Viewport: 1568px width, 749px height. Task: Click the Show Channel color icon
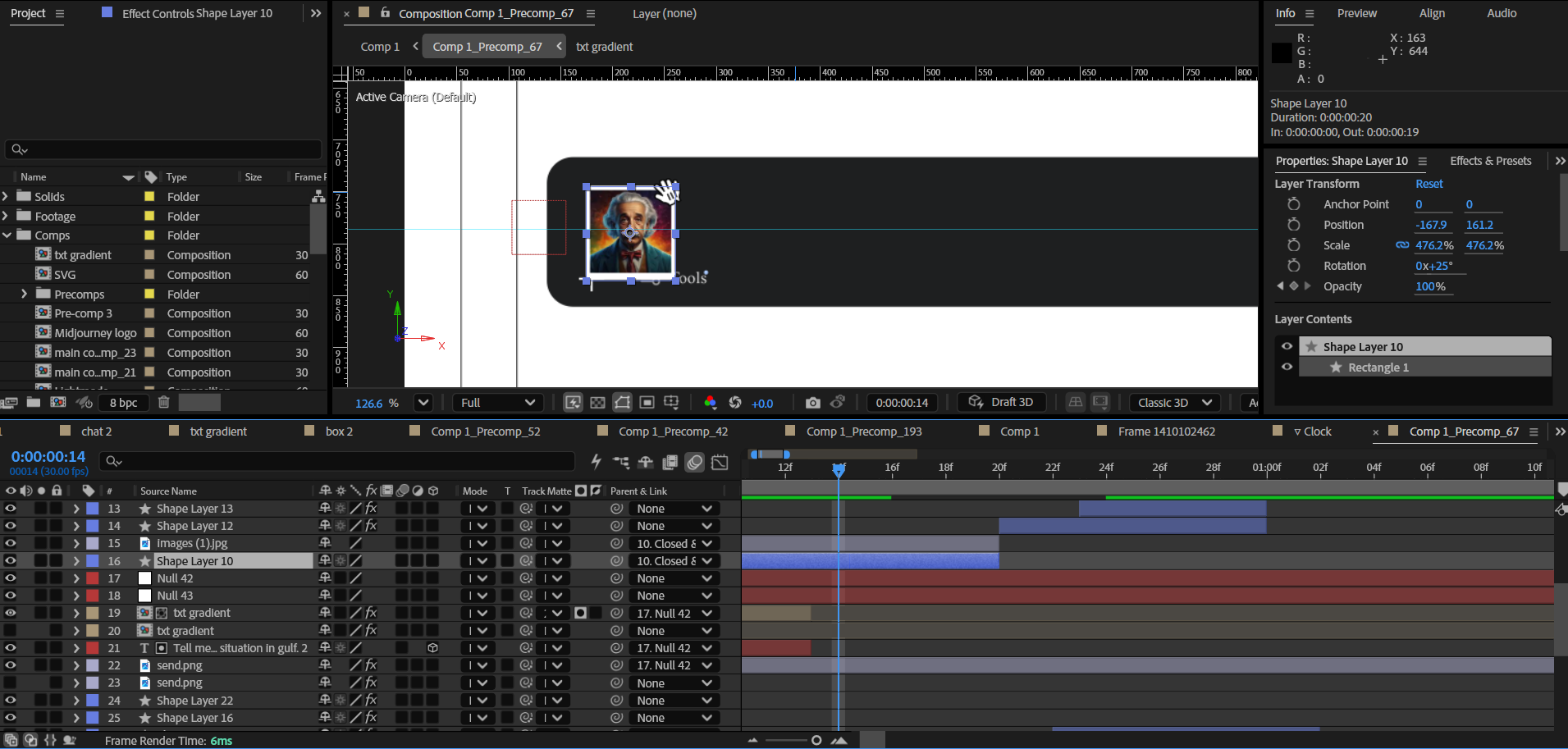click(x=710, y=403)
